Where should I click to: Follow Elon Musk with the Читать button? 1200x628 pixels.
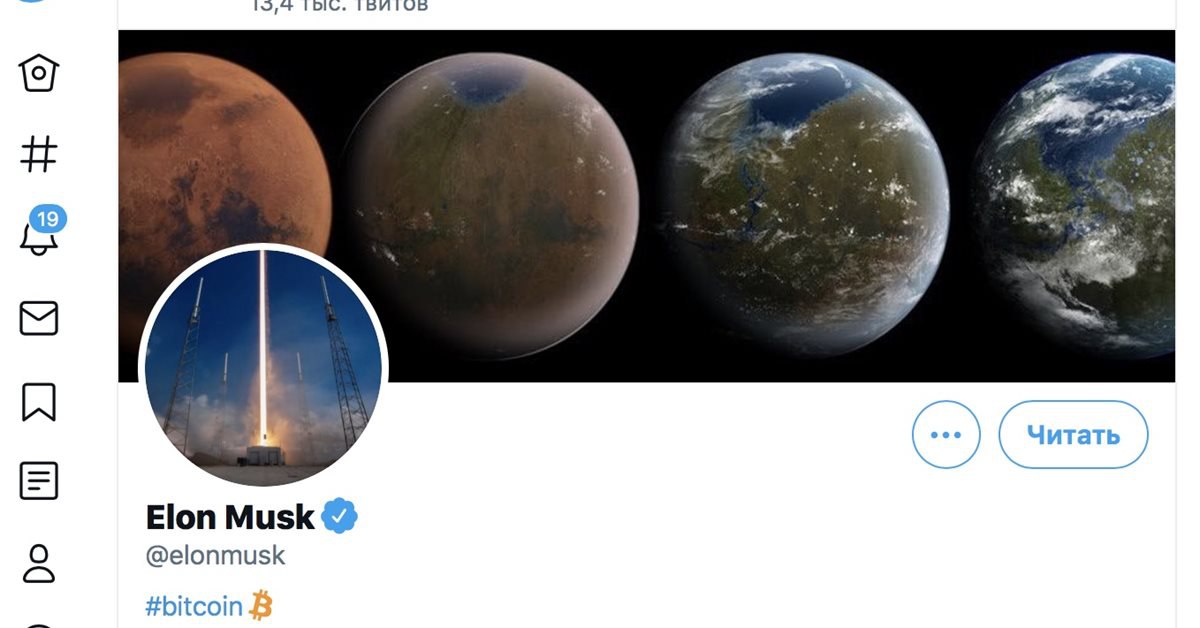click(x=1073, y=435)
